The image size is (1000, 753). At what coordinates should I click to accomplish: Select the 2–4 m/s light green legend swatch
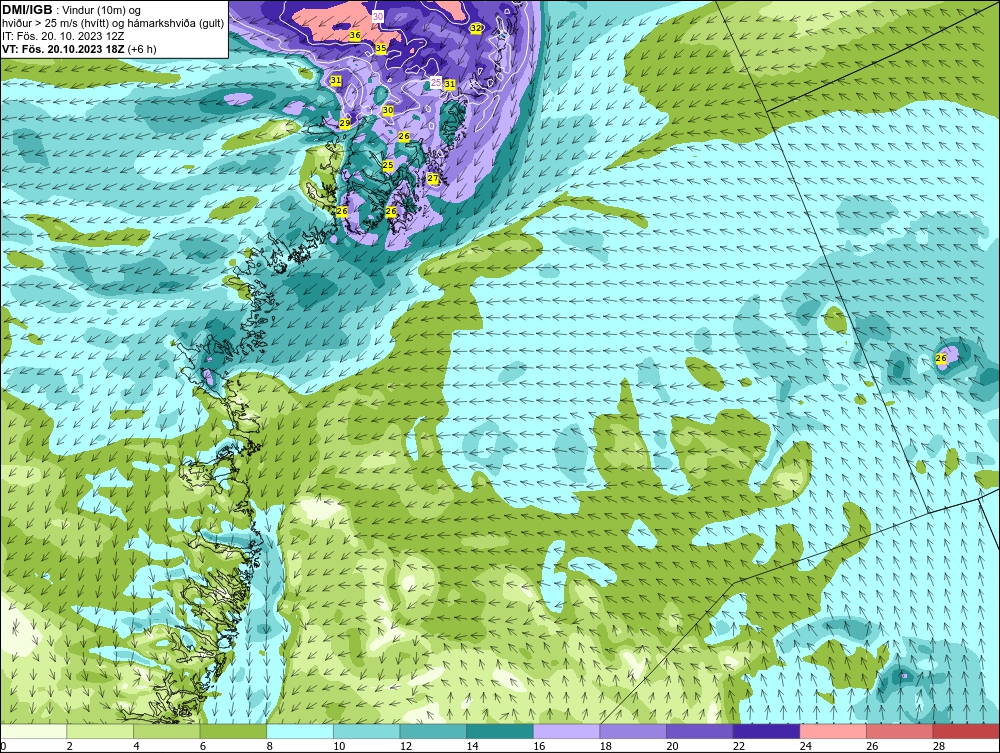(x=100, y=731)
